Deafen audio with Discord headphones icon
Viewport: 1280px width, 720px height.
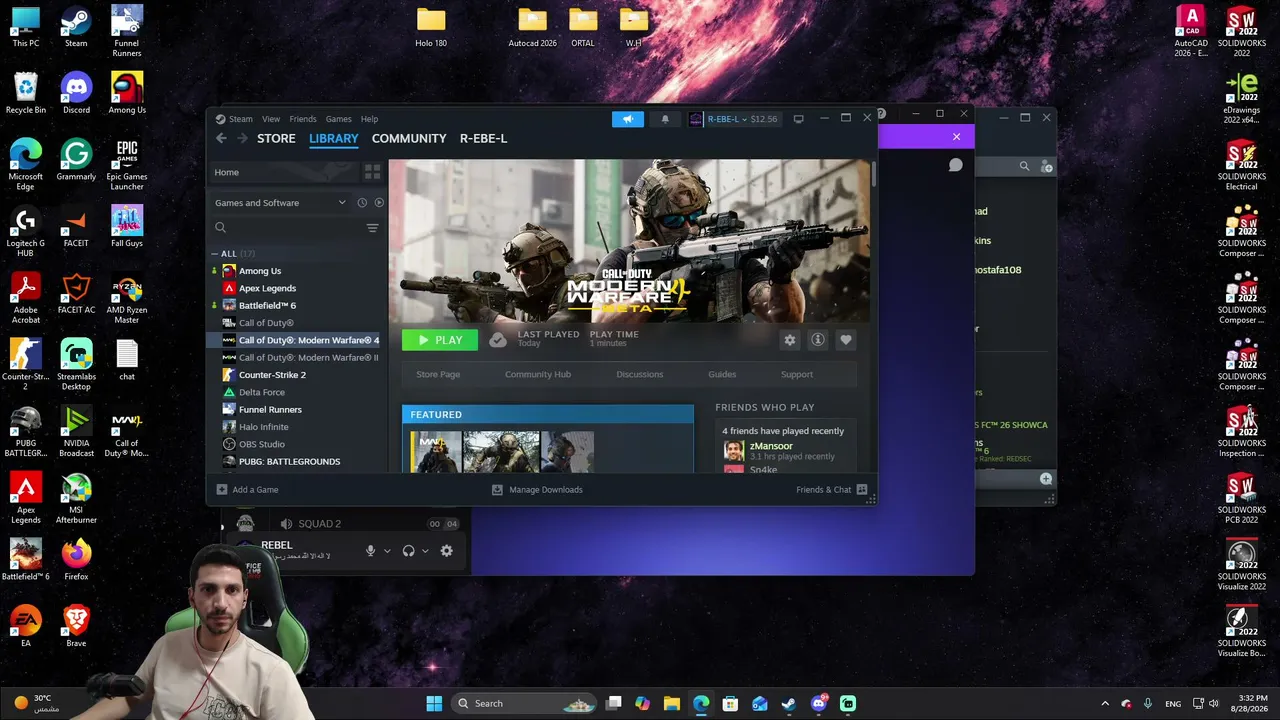408,551
